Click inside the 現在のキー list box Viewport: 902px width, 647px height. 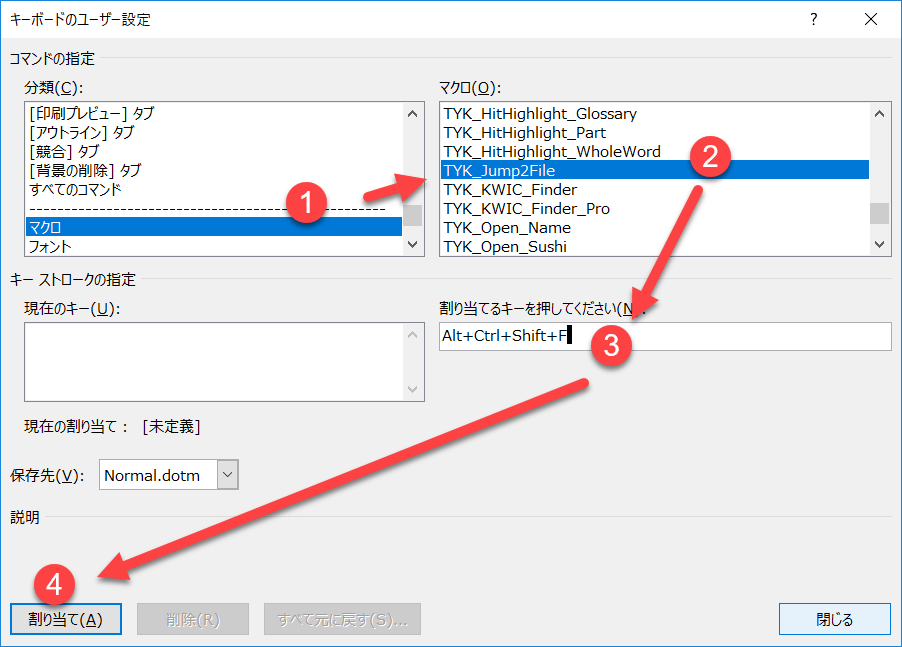(x=213, y=361)
